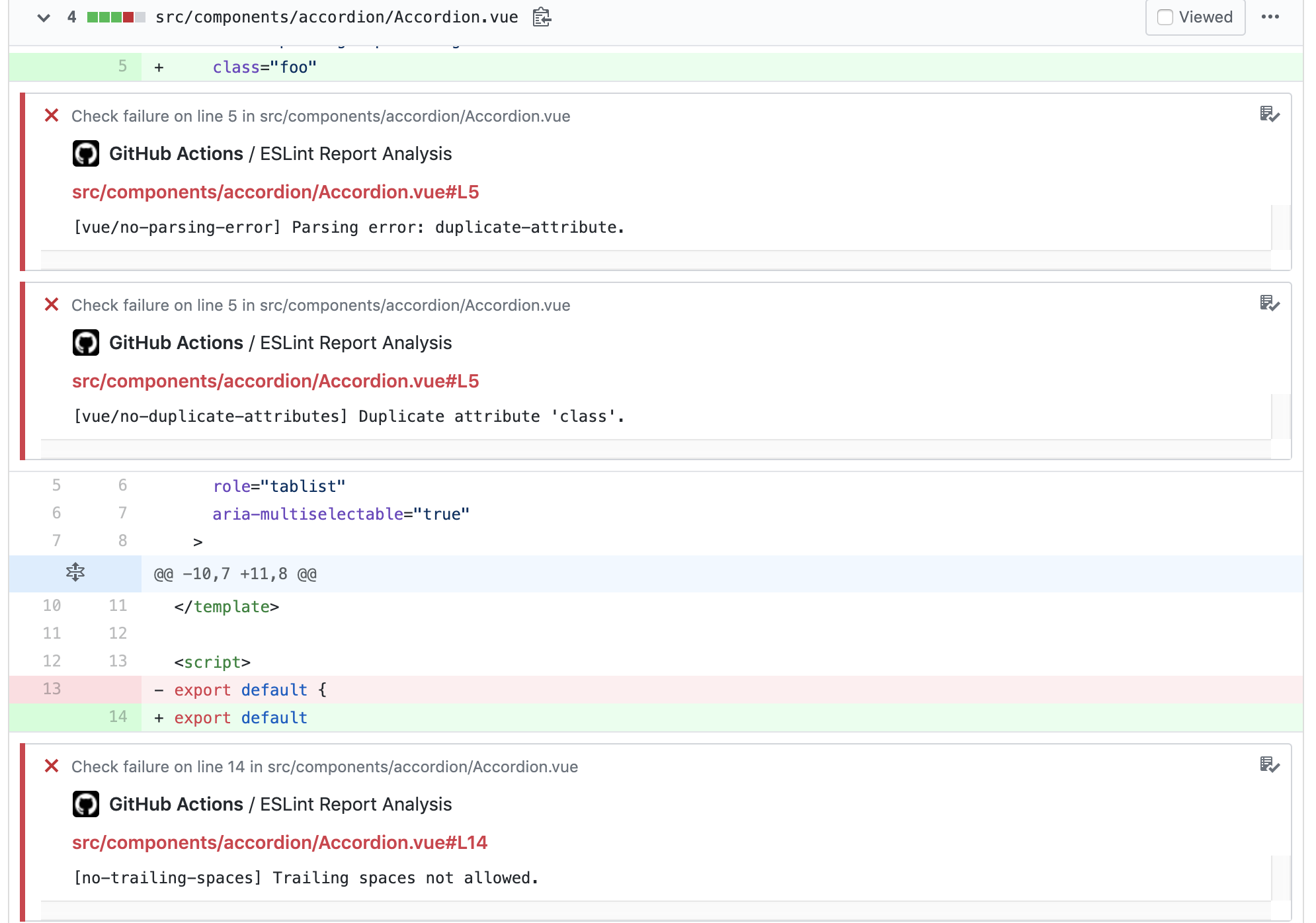Mark Accordion.vue file as Viewed
The width and height of the screenshot is (1316, 923).
(1165, 17)
